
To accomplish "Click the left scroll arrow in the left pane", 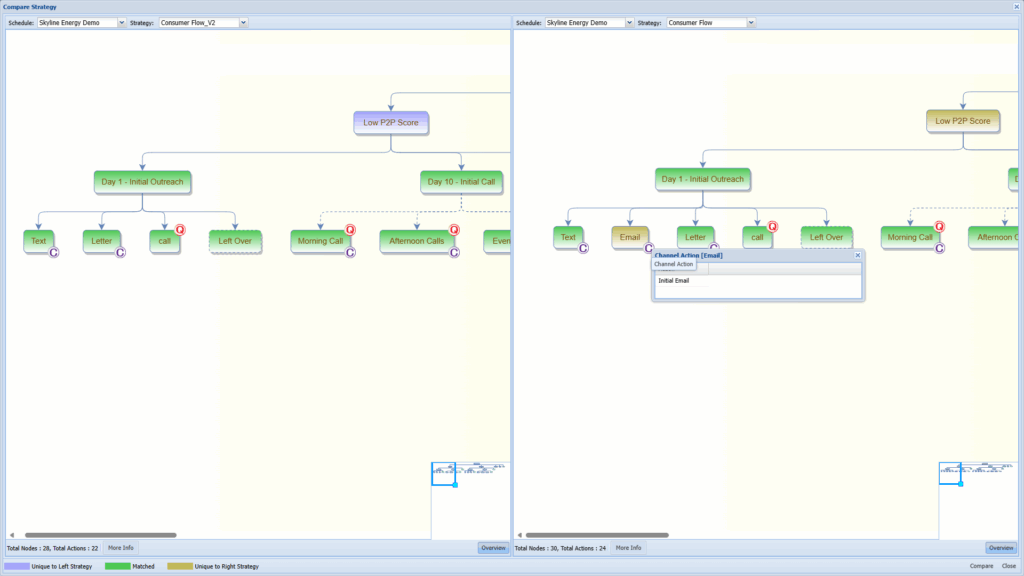I will tap(12, 535).
